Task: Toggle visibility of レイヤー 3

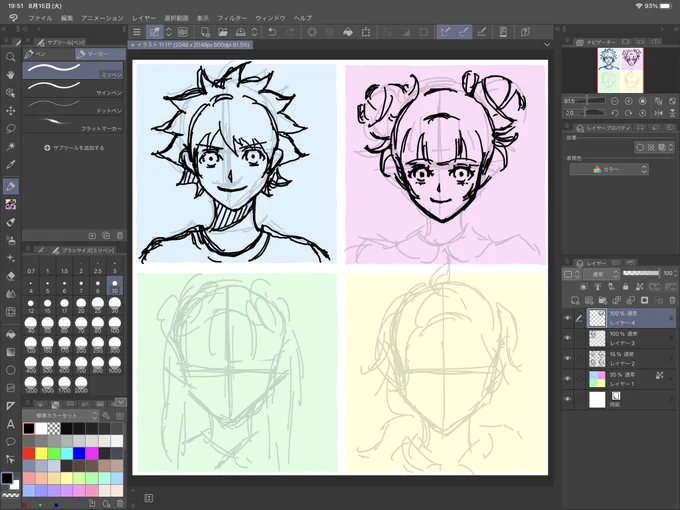Action: (567, 338)
